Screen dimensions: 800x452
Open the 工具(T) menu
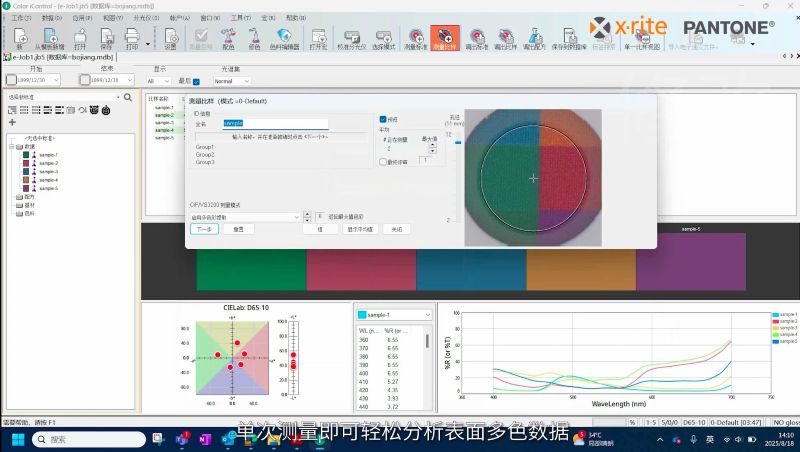[240, 18]
